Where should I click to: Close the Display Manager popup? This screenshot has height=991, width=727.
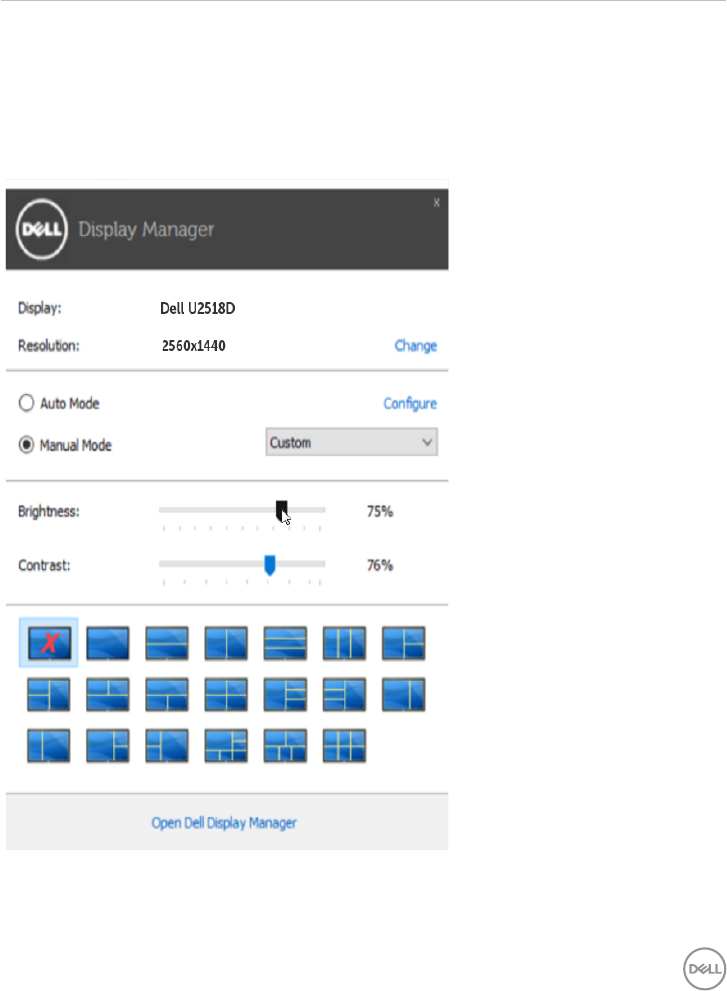(436, 202)
